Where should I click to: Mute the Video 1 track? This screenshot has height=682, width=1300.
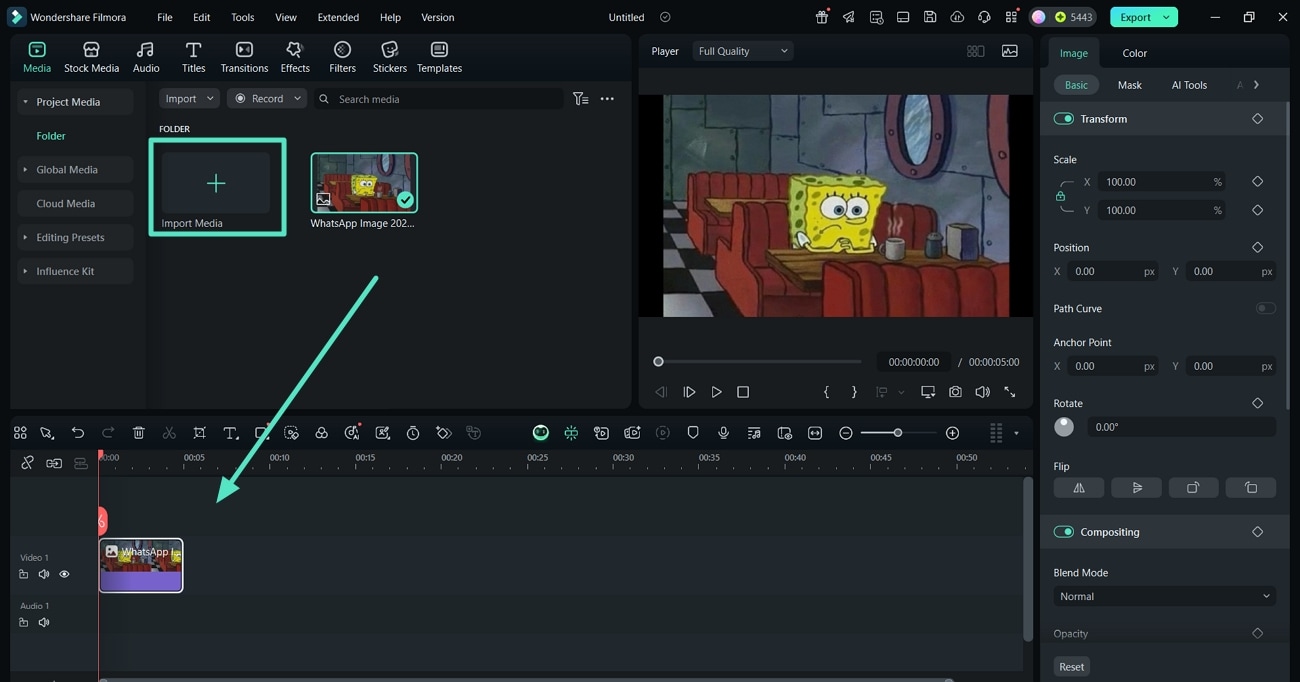pos(44,574)
